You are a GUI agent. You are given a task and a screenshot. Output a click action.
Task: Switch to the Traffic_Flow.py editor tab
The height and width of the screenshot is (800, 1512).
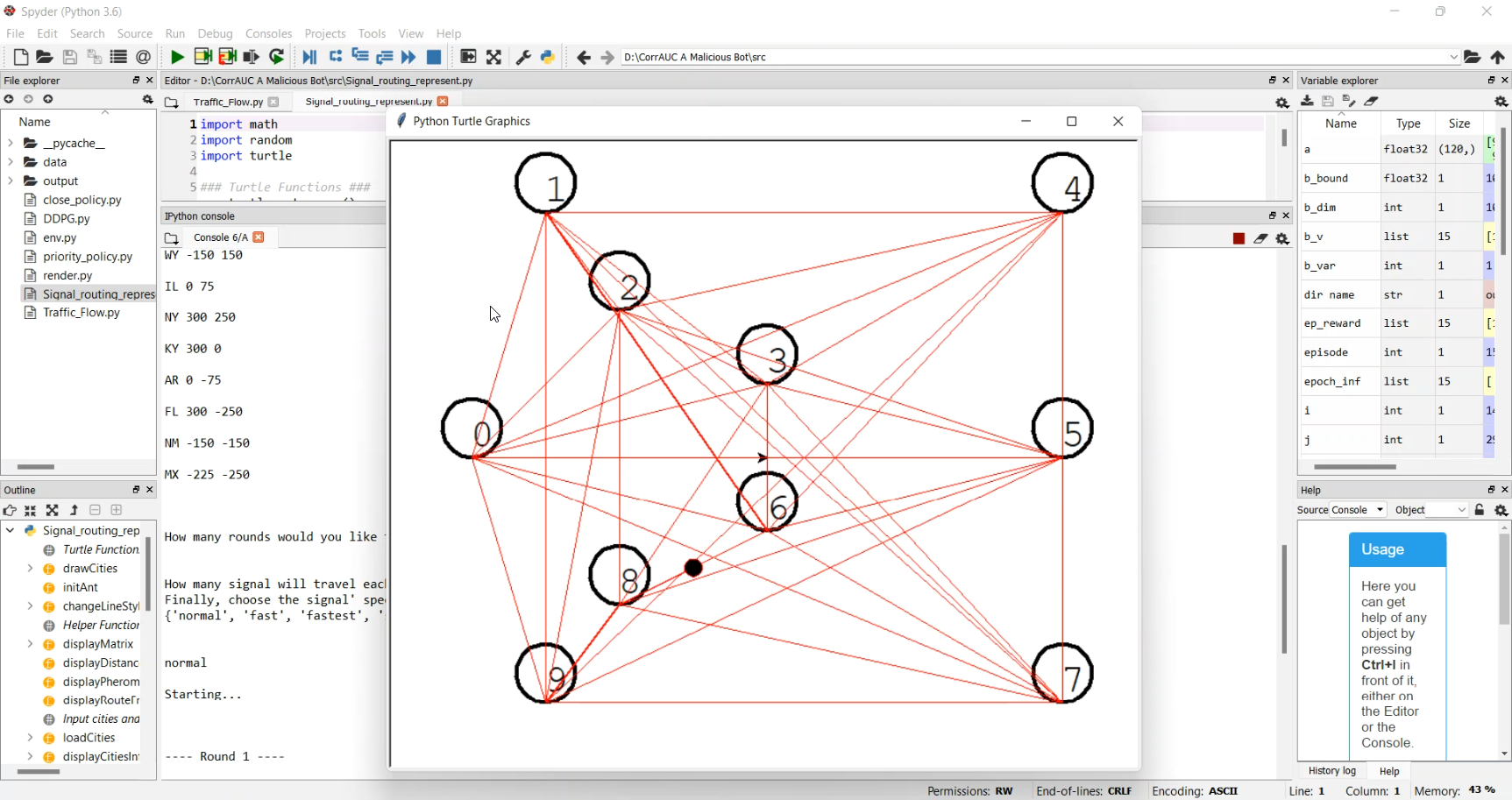coord(228,102)
